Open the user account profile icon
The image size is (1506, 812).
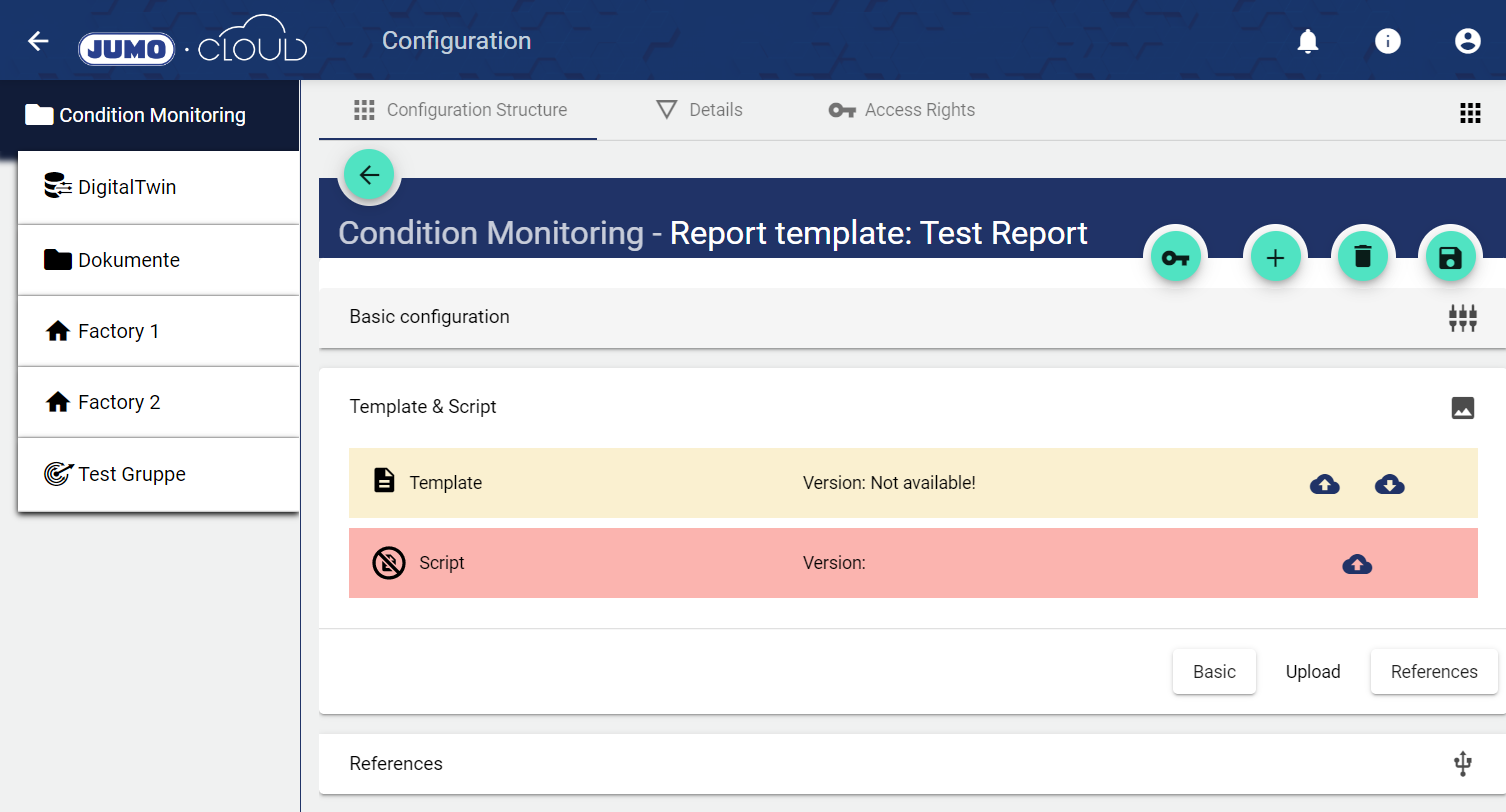(1467, 41)
